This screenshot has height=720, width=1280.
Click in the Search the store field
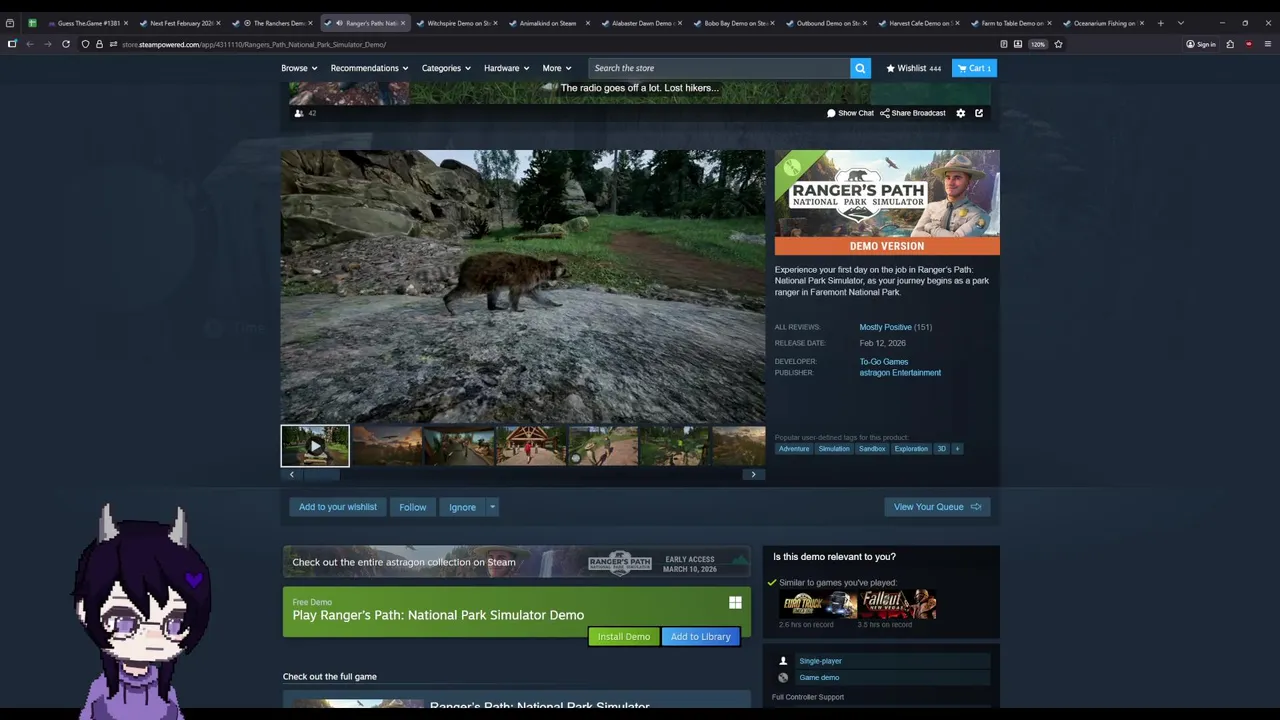click(719, 68)
